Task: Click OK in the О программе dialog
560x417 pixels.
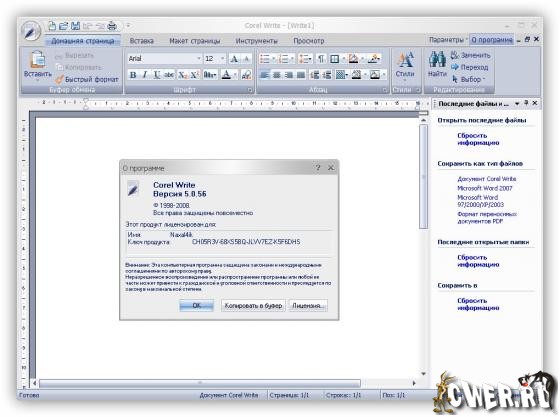Action: (196, 306)
